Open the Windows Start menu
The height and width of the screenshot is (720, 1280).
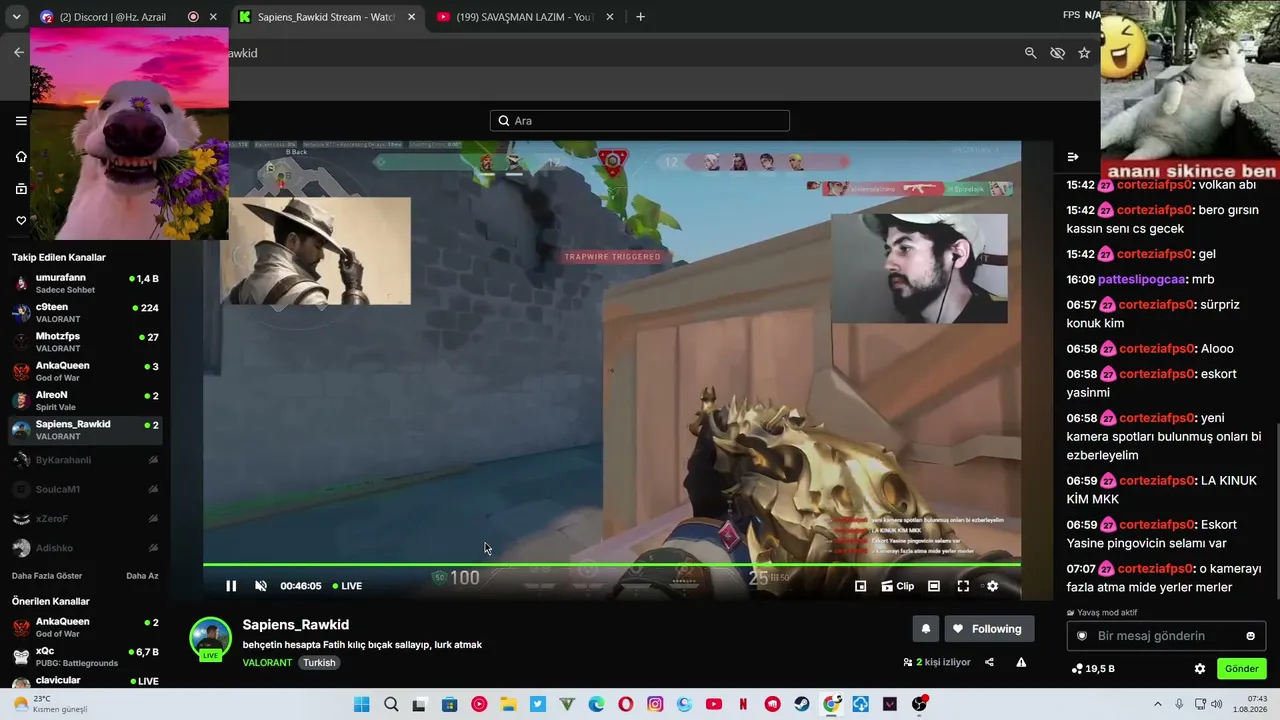point(362,704)
